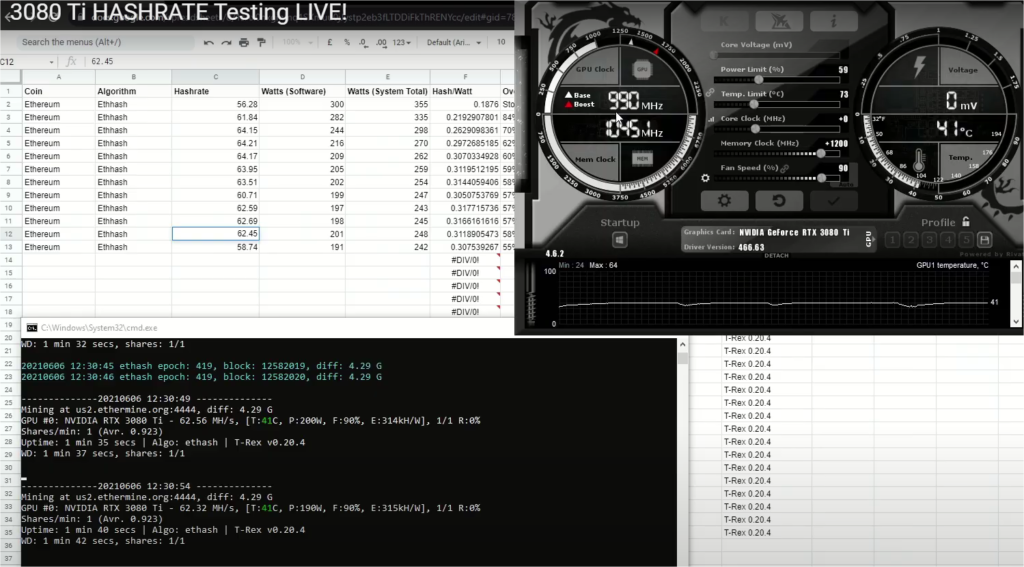
Task: Open the Name box dropdown arrow
Action: pos(51,62)
